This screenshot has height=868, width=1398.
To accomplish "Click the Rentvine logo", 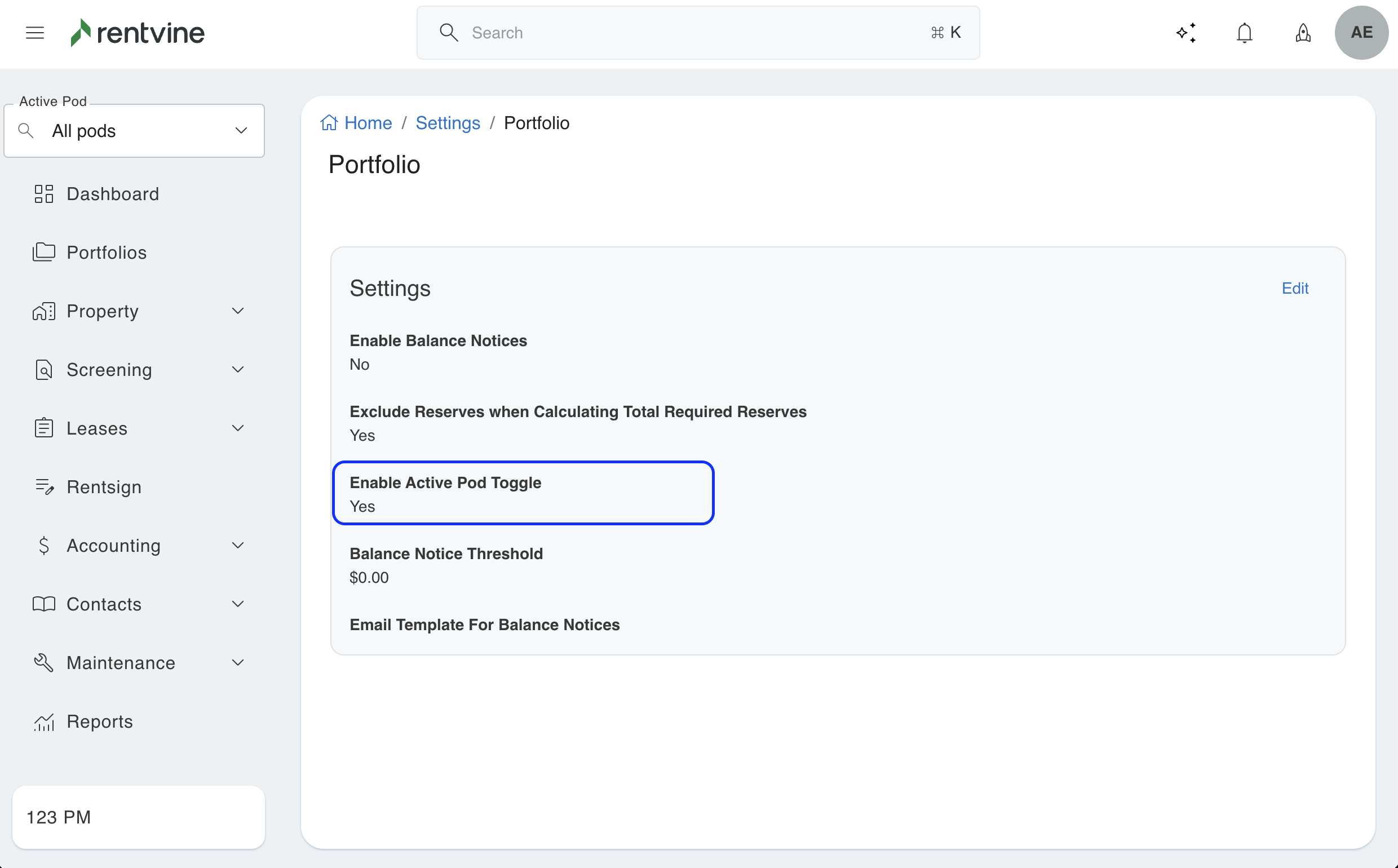I will click(138, 33).
